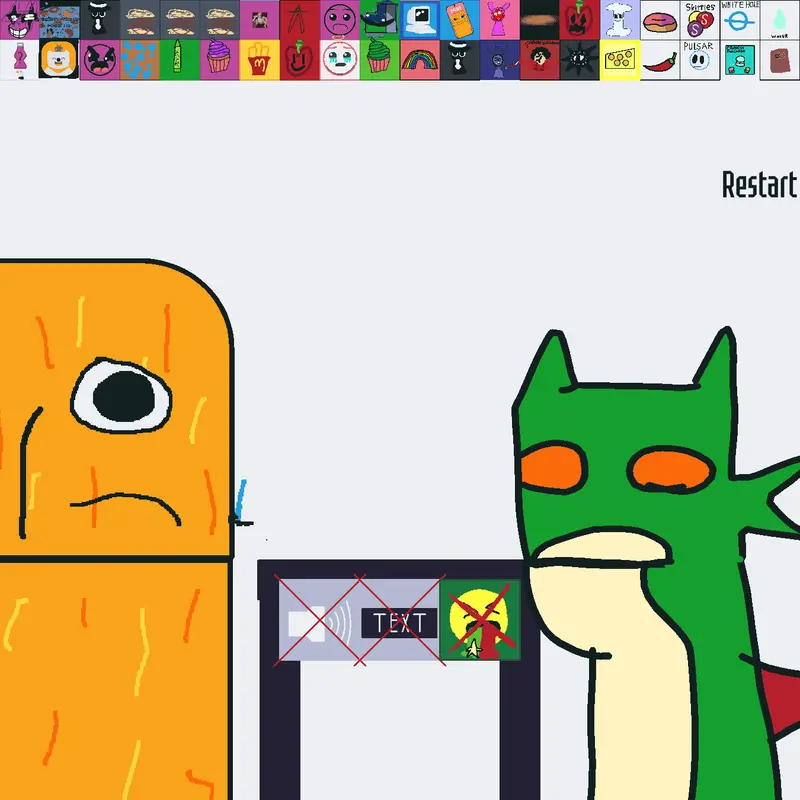The width and height of the screenshot is (800, 800).
Task: Click the Restart button
Action: point(760,185)
